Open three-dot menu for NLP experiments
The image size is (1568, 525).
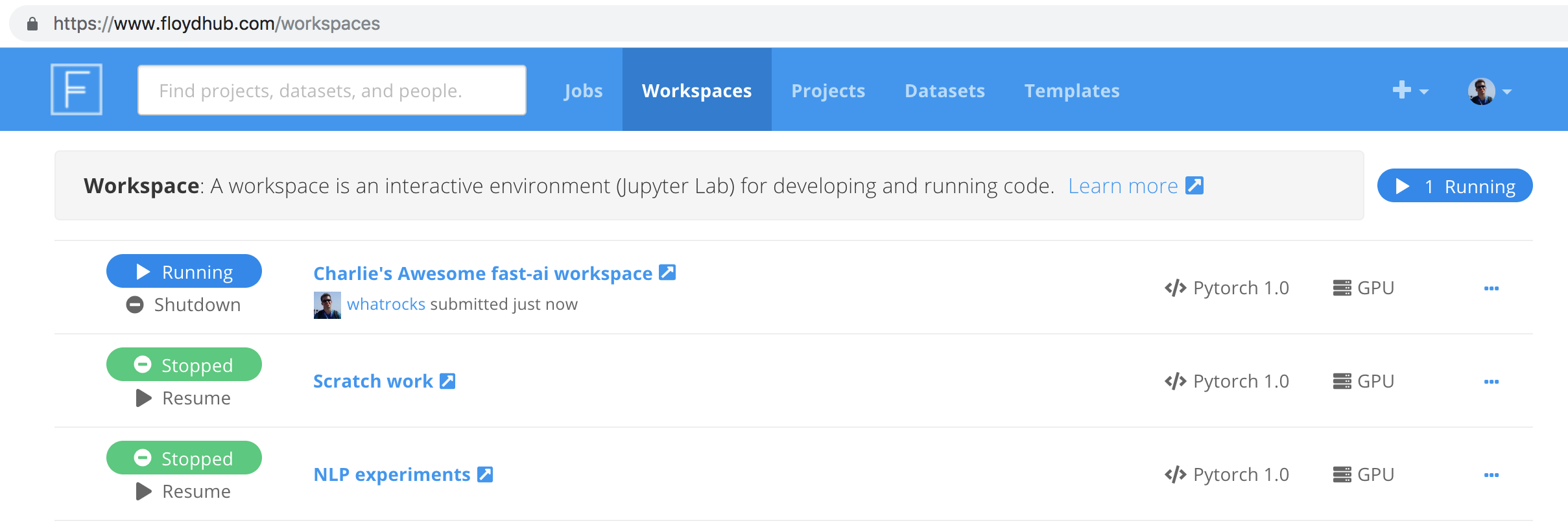coord(1491,475)
